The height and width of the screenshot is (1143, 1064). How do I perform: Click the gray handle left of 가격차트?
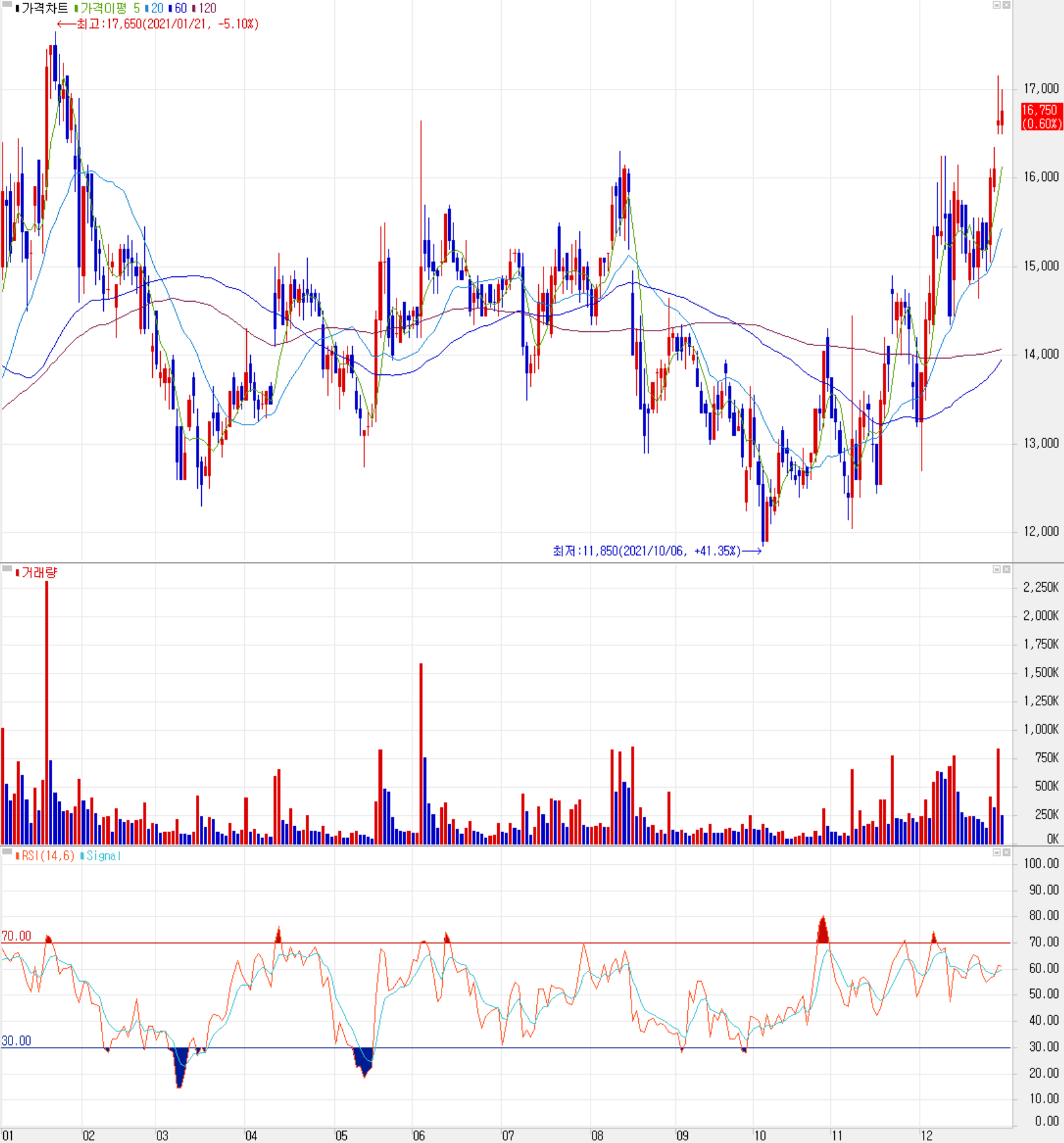click(7, 4)
